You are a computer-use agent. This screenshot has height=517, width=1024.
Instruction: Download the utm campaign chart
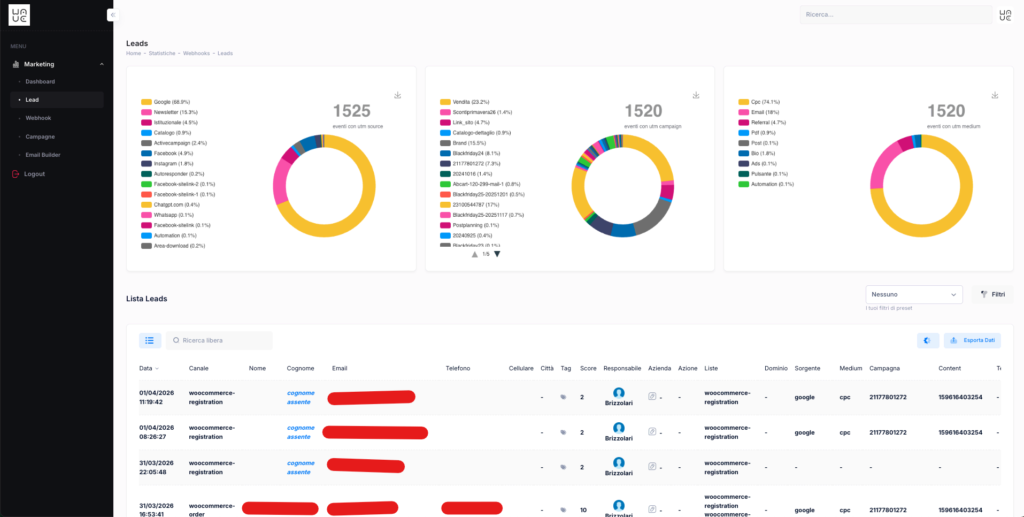click(696, 95)
